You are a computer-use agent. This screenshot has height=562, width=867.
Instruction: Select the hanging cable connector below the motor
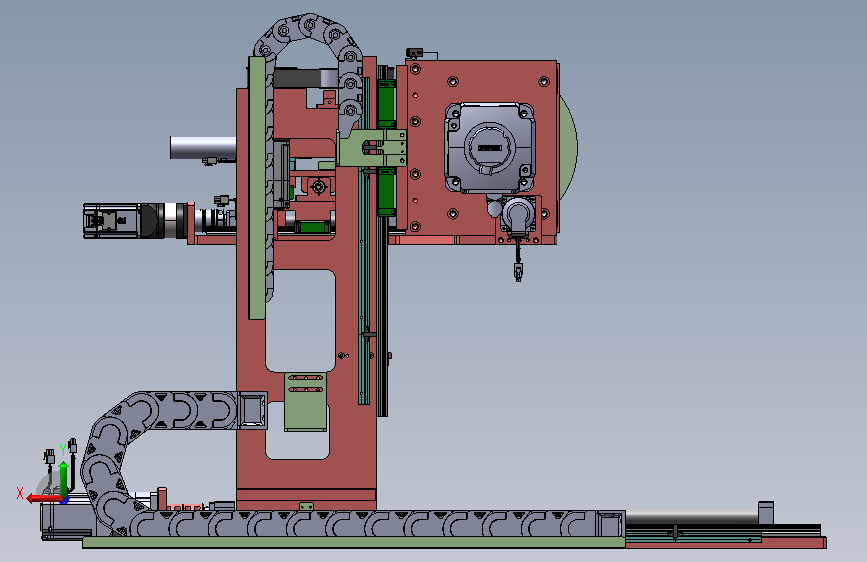coord(518,271)
